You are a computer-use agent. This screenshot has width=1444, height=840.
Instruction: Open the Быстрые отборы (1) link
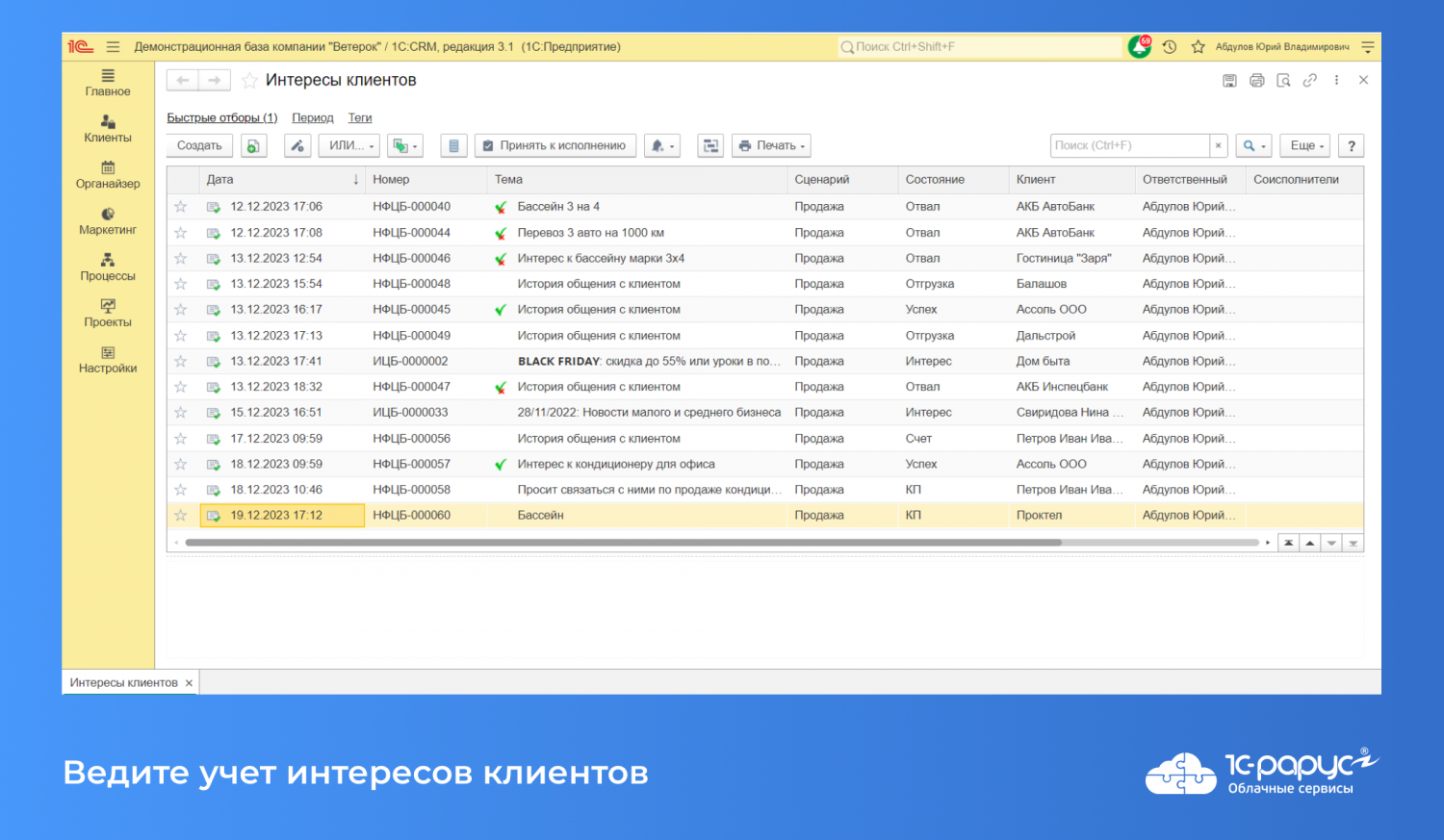point(221,118)
